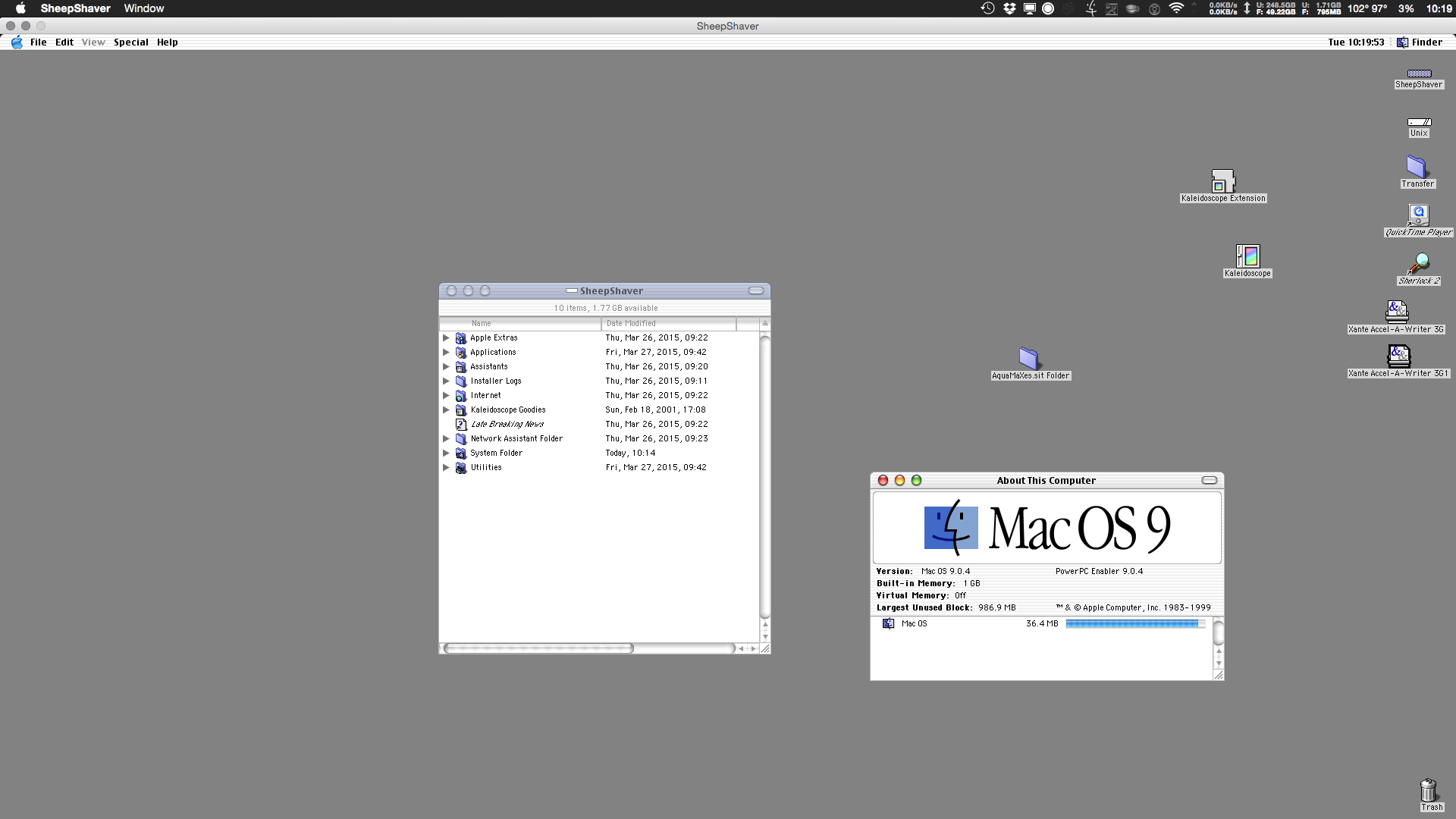Click Kaleidoscope Goodies date Sun, Feb 18, 2001
The image size is (1456, 819).
point(655,410)
